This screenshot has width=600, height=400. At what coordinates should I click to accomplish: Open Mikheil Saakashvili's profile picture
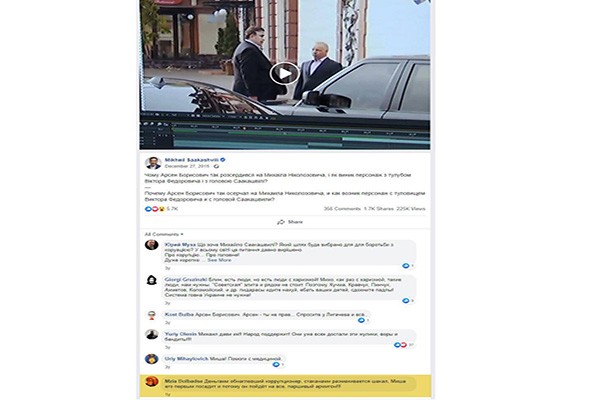coord(153,163)
